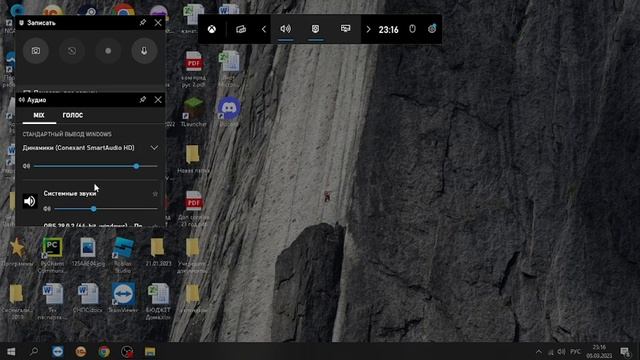
Task: Toggle the microphone in the Записать widget
Action: pyautogui.click(x=144, y=51)
